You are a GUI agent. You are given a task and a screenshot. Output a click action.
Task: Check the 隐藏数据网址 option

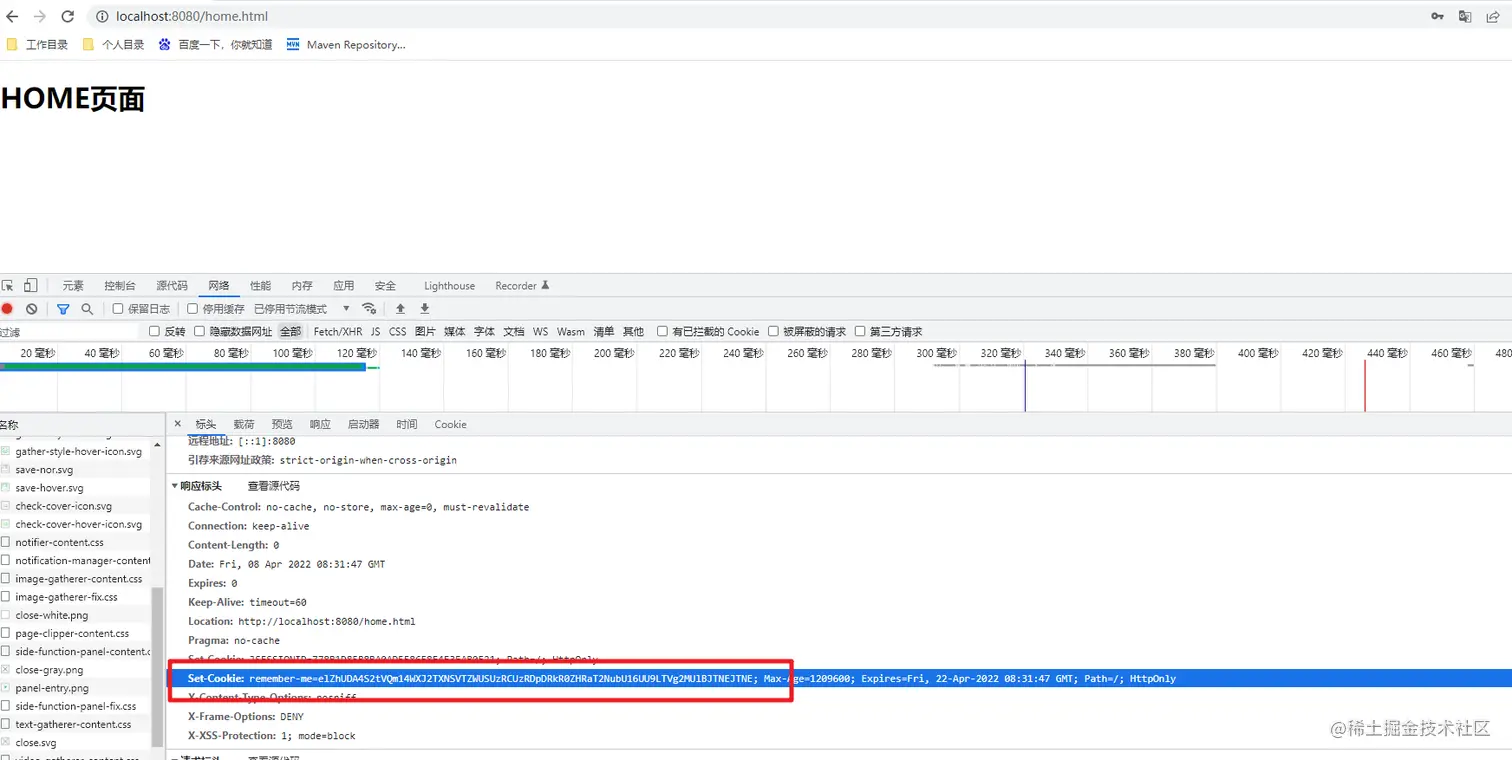click(x=200, y=331)
